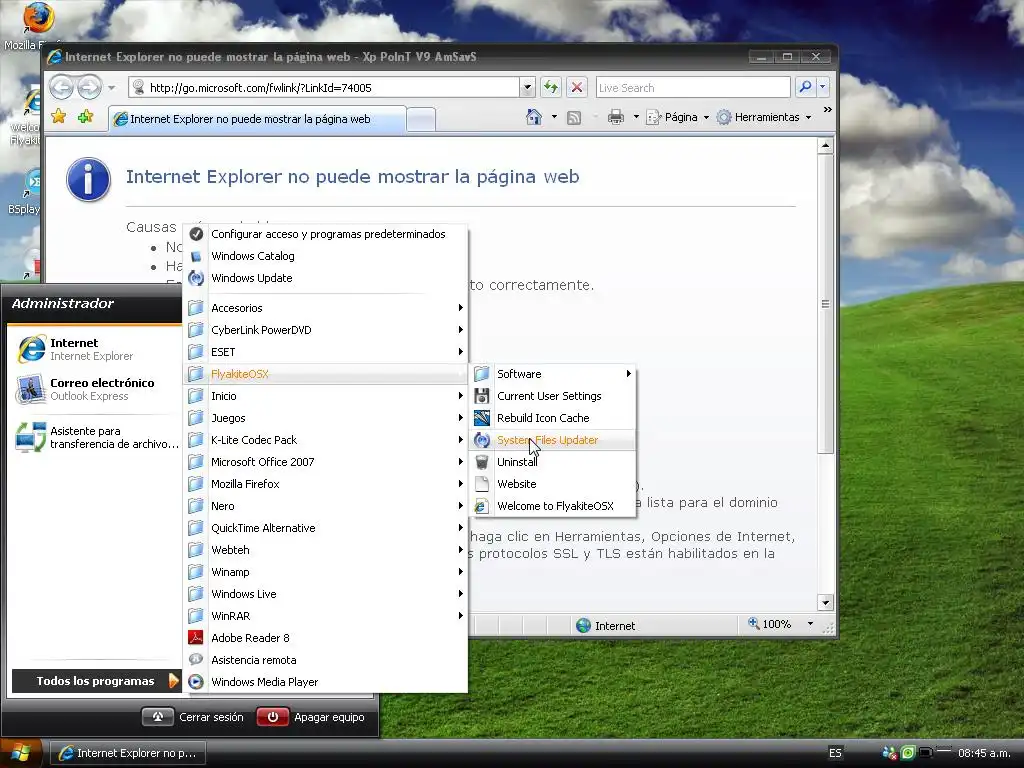Click the Add to Favorites icon
The image size is (1024, 768).
click(85, 117)
